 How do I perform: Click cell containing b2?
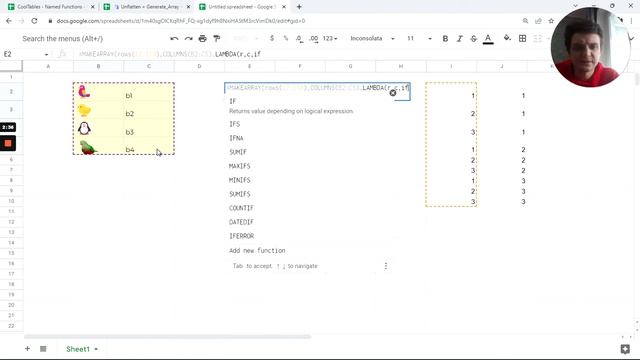pyautogui.click(x=149, y=111)
